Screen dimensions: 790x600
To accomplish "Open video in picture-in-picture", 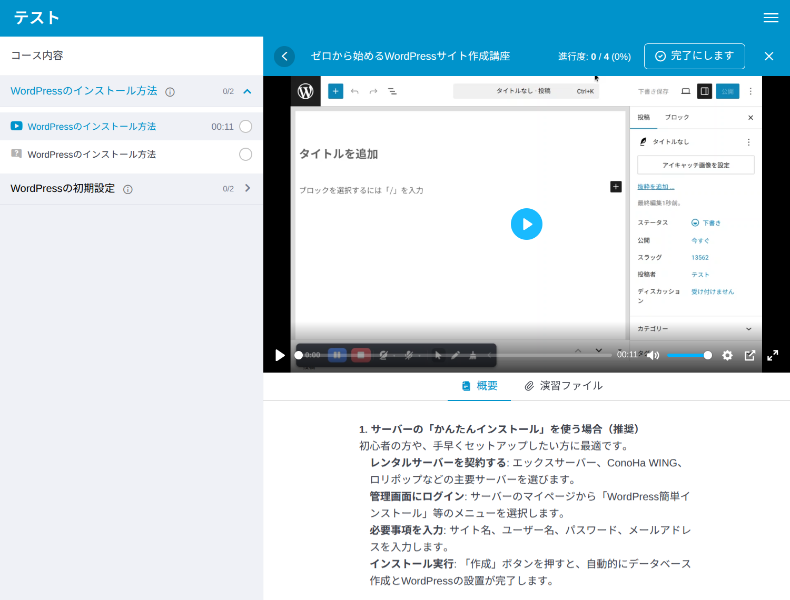I will (750, 355).
